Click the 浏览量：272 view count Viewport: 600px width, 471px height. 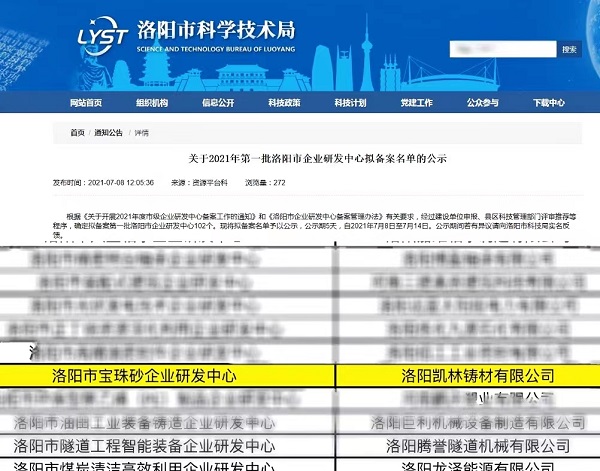click(265, 183)
